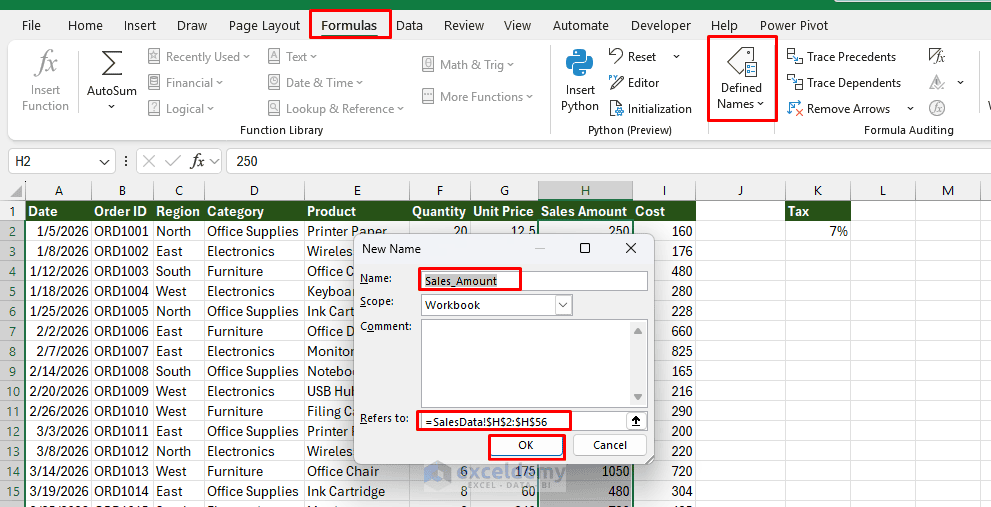
Task: Click Trace Dependents
Action: click(844, 83)
